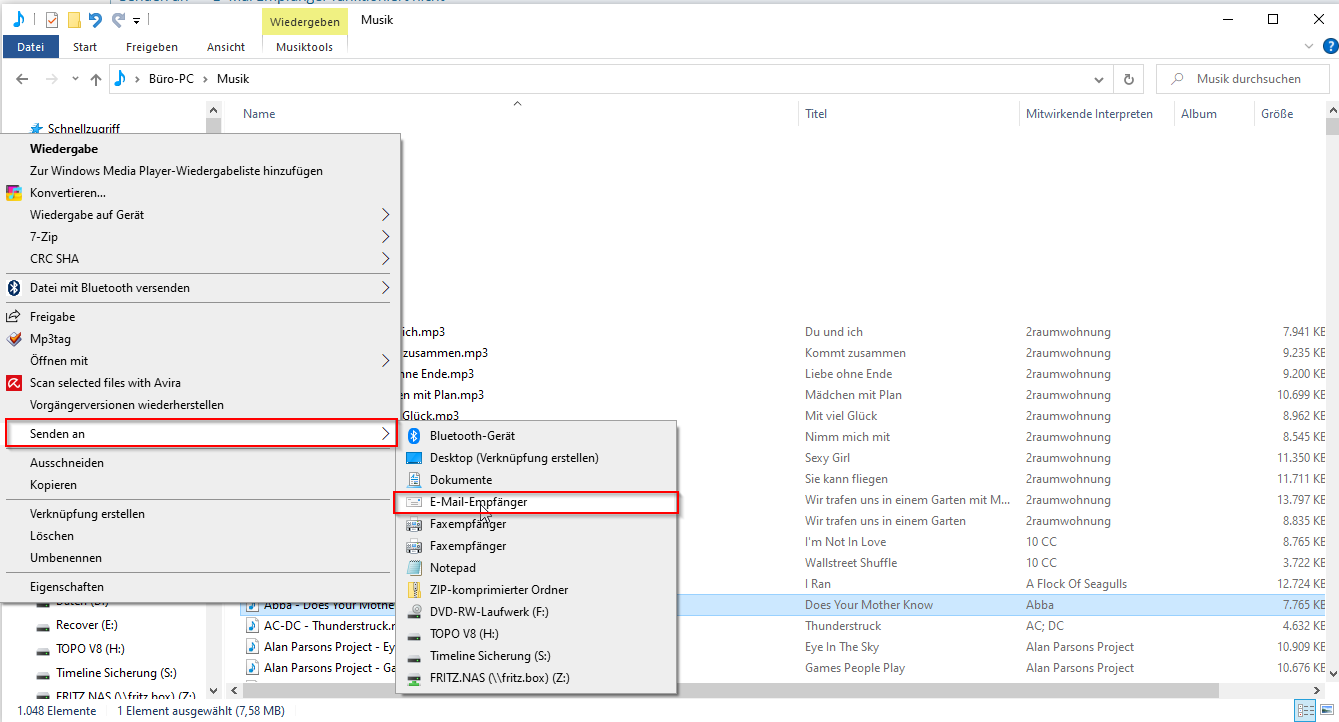Click the Musik breadcrumb in the address bar
This screenshot has width=1339, height=722.
pyautogui.click(x=233, y=79)
